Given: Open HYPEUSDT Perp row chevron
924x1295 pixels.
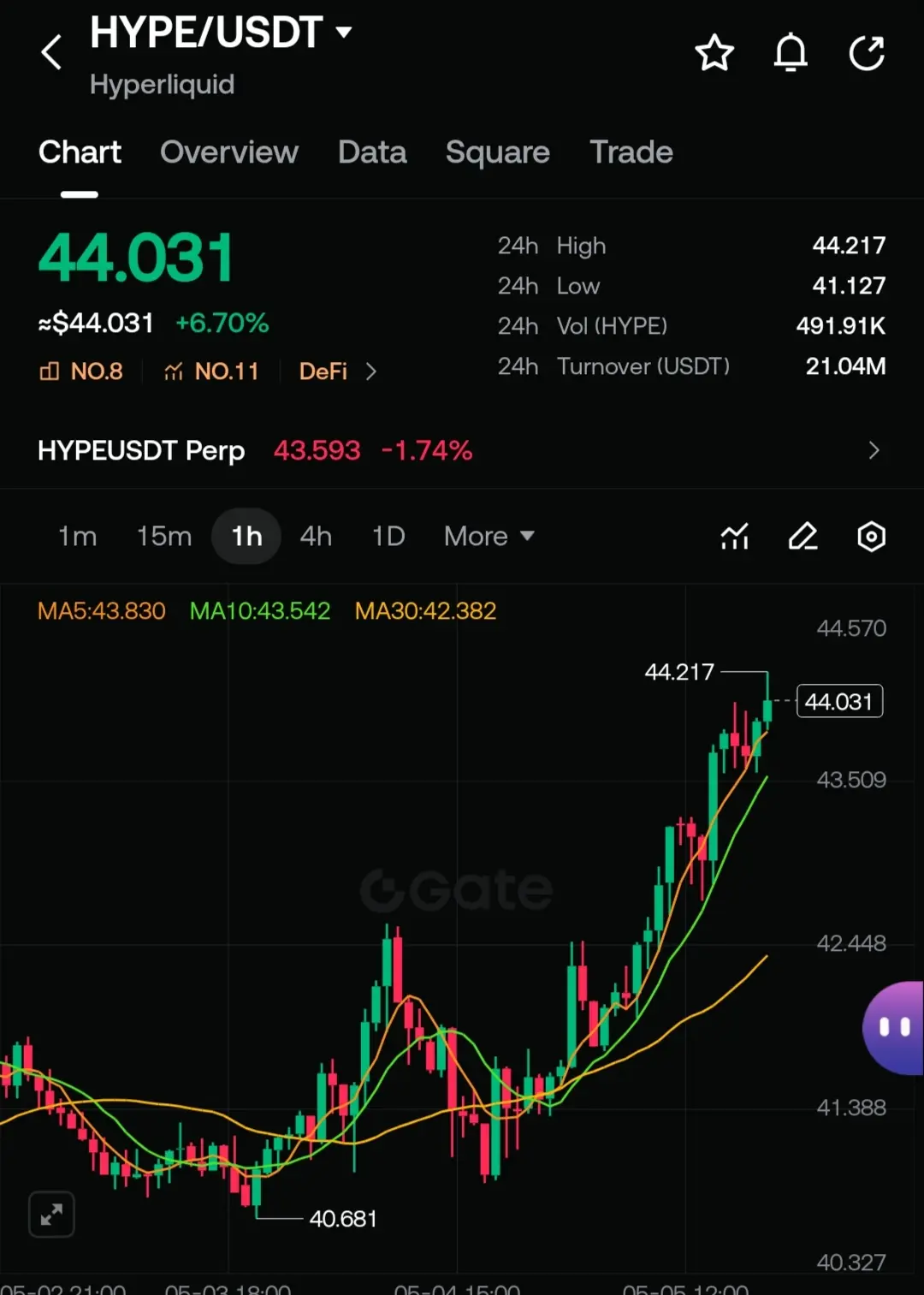Looking at the screenshot, I should pyautogui.click(x=874, y=450).
